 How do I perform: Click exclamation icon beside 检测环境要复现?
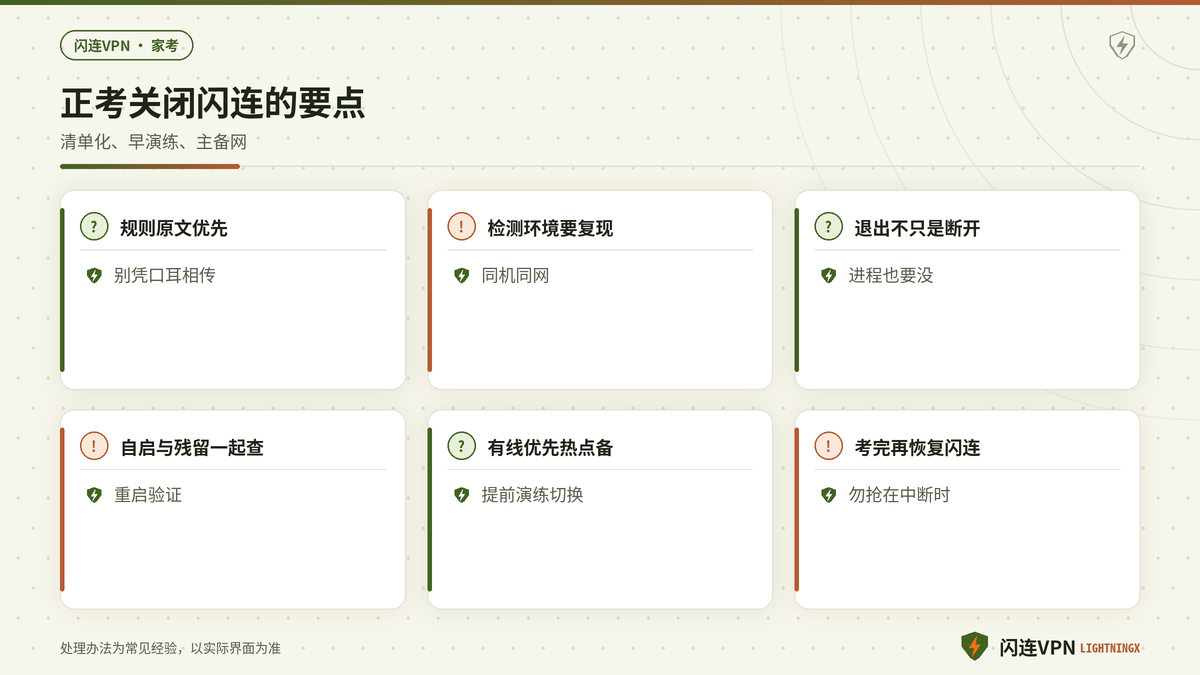tap(461, 227)
